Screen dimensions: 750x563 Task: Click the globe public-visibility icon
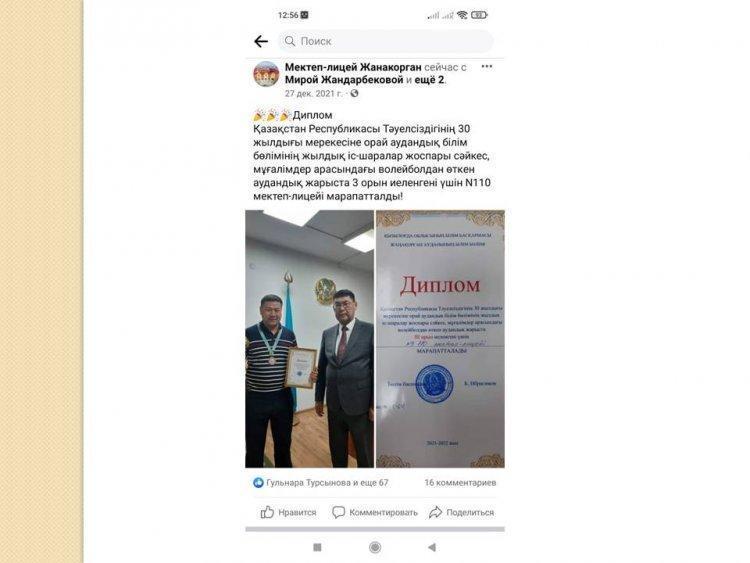354,94
